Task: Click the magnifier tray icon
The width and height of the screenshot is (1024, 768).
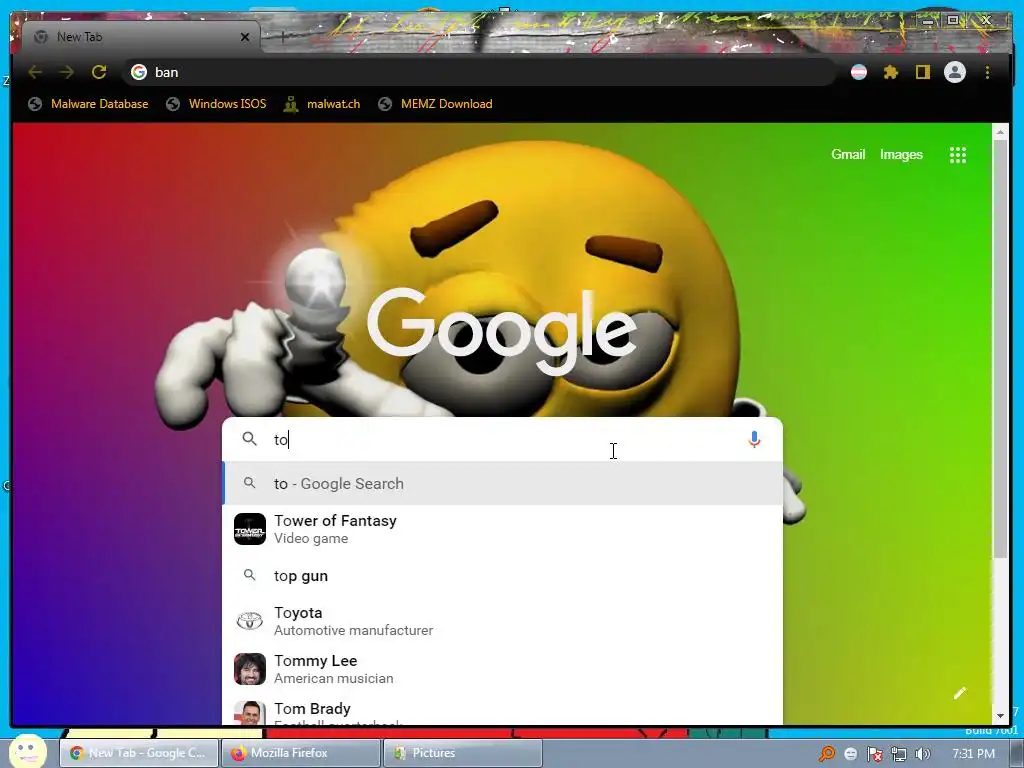Action: [x=827, y=754]
